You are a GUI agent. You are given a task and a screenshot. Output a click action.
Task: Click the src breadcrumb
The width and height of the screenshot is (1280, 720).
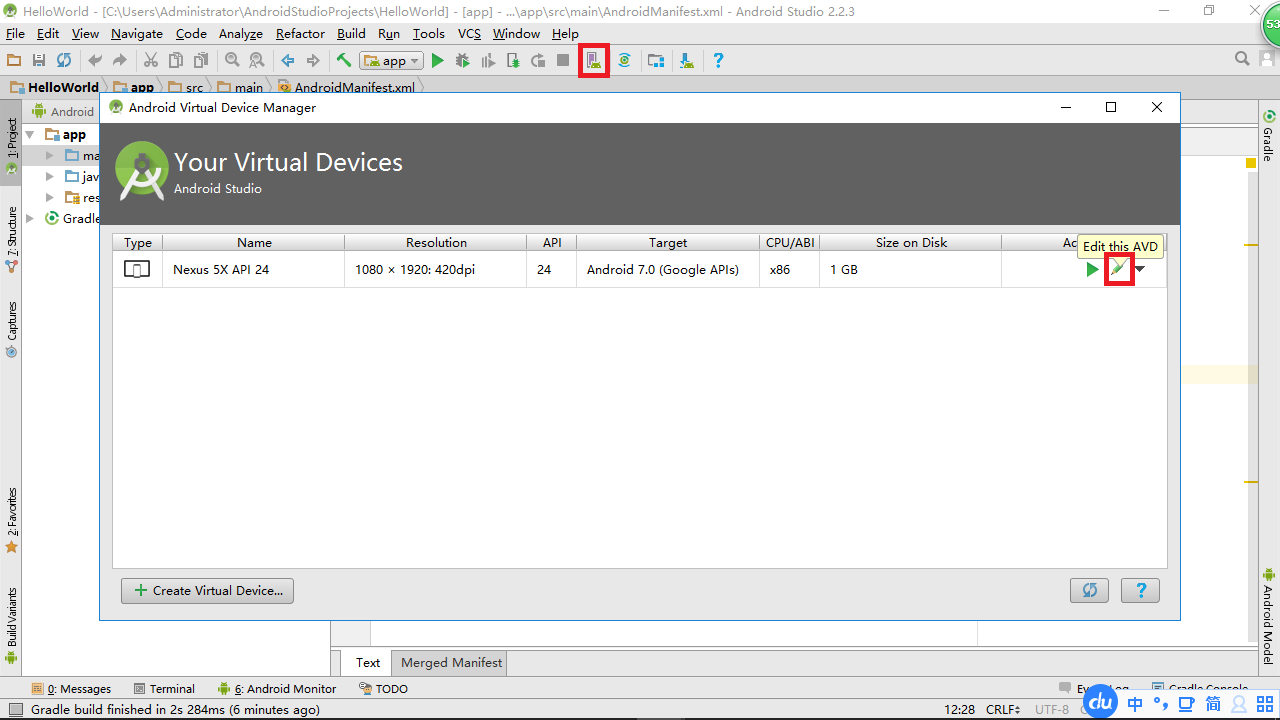tap(186, 87)
